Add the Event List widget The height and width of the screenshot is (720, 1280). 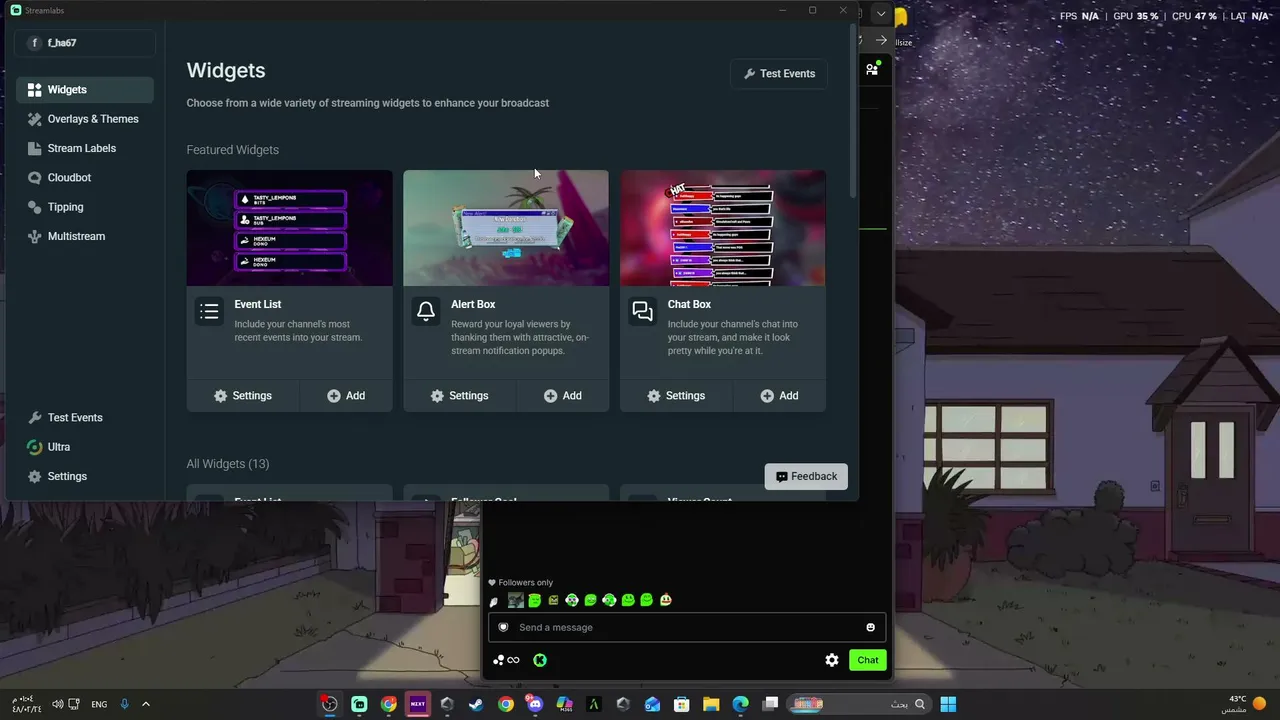[346, 396]
